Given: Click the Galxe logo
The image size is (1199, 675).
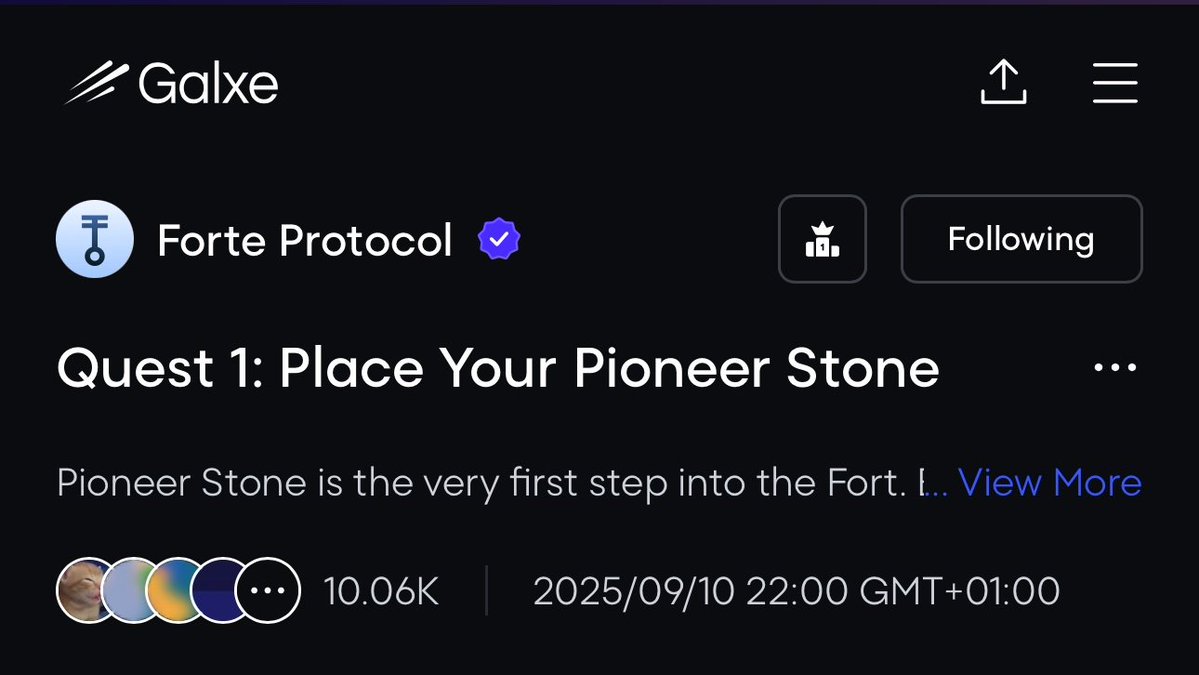Looking at the screenshot, I should coord(171,83).
